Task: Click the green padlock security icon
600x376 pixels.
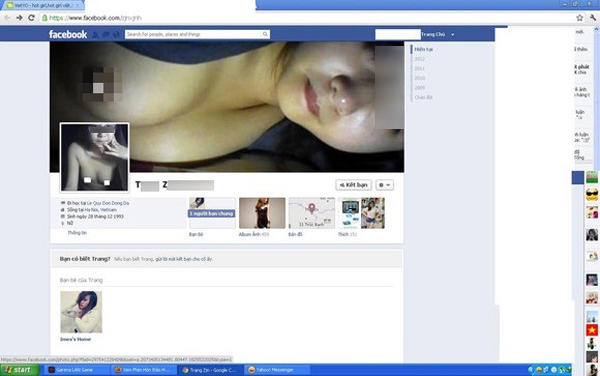Action: click(x=45, y=18)
